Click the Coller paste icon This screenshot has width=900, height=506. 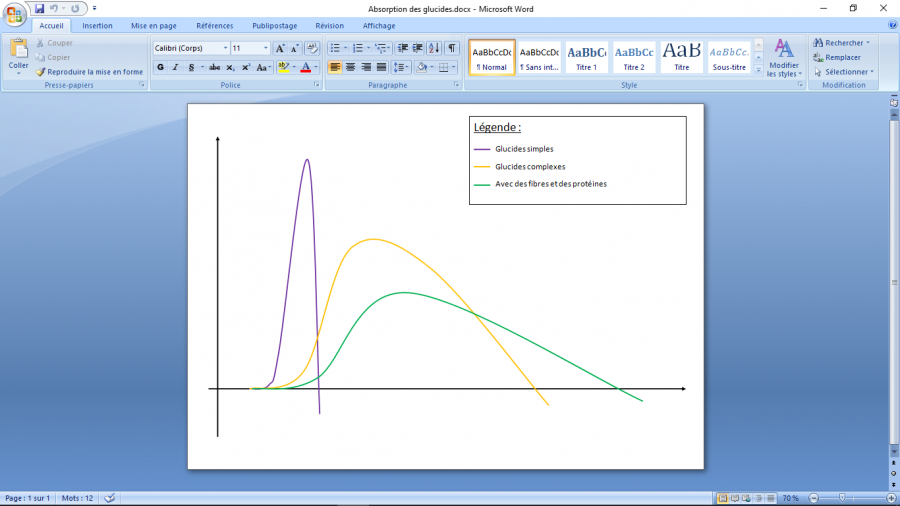click(18, 50)
